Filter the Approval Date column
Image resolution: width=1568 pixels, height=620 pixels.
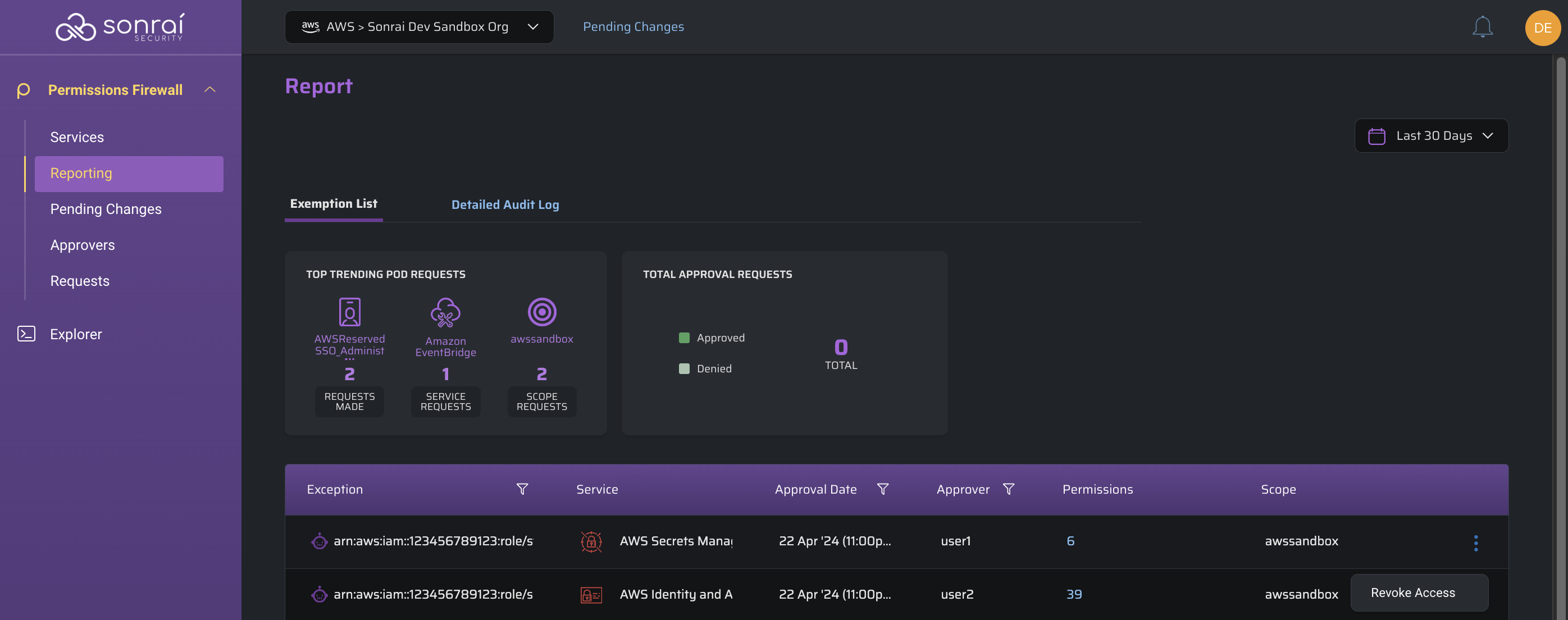[x=883, y=489]
